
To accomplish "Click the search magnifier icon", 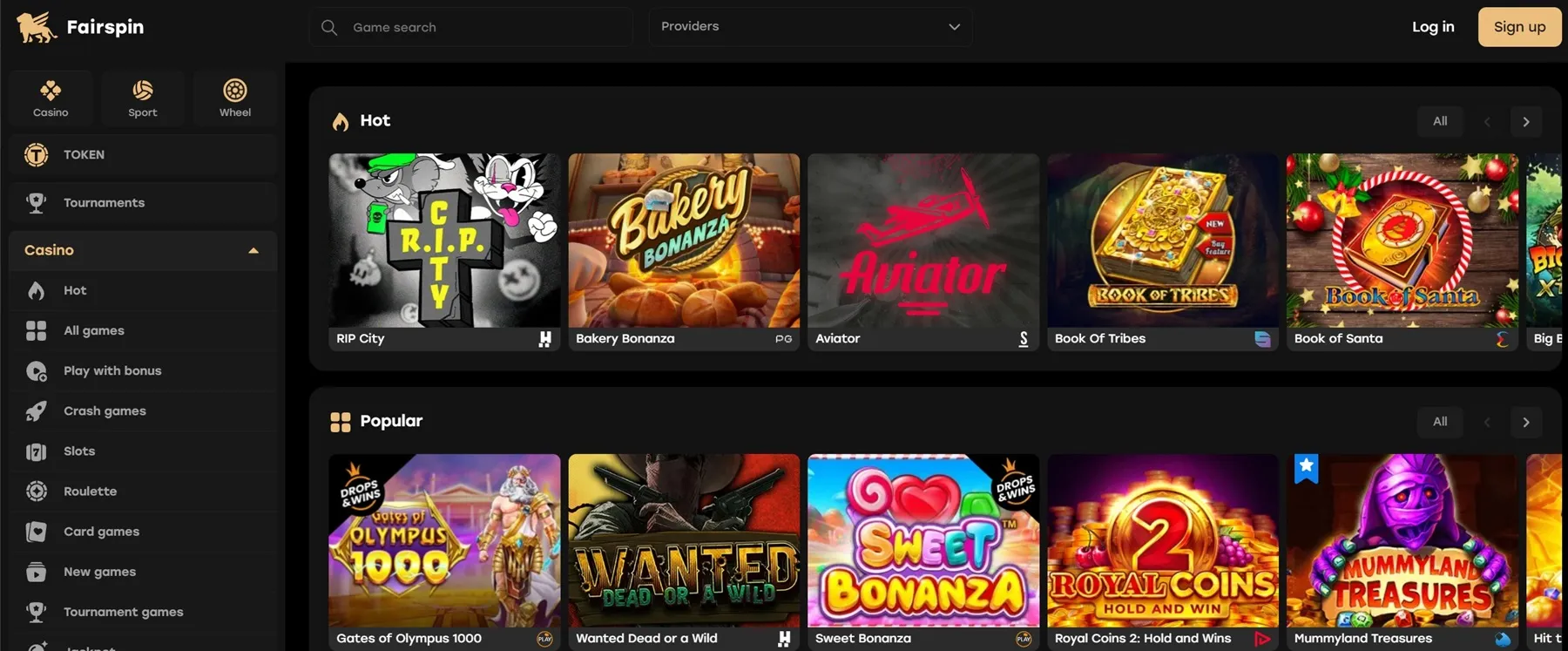I will click(329, 28).
